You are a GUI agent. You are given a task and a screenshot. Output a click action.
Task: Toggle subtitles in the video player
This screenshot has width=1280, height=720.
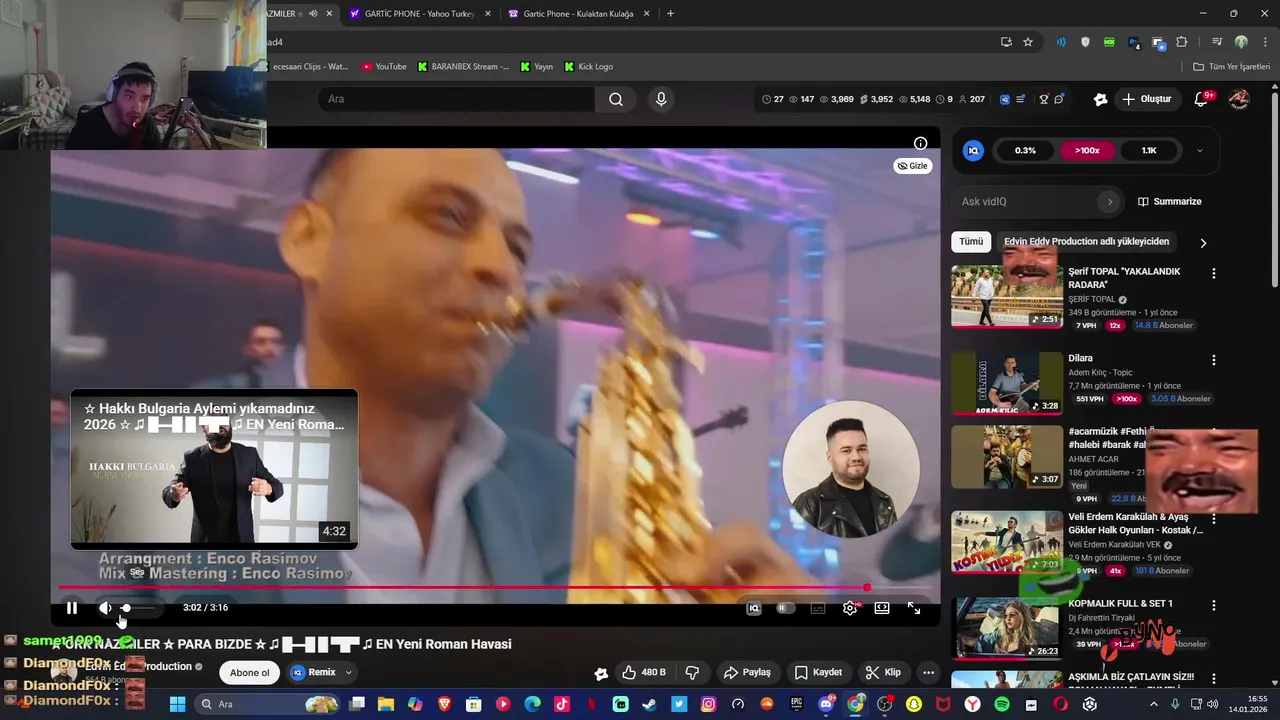[818, 608]
